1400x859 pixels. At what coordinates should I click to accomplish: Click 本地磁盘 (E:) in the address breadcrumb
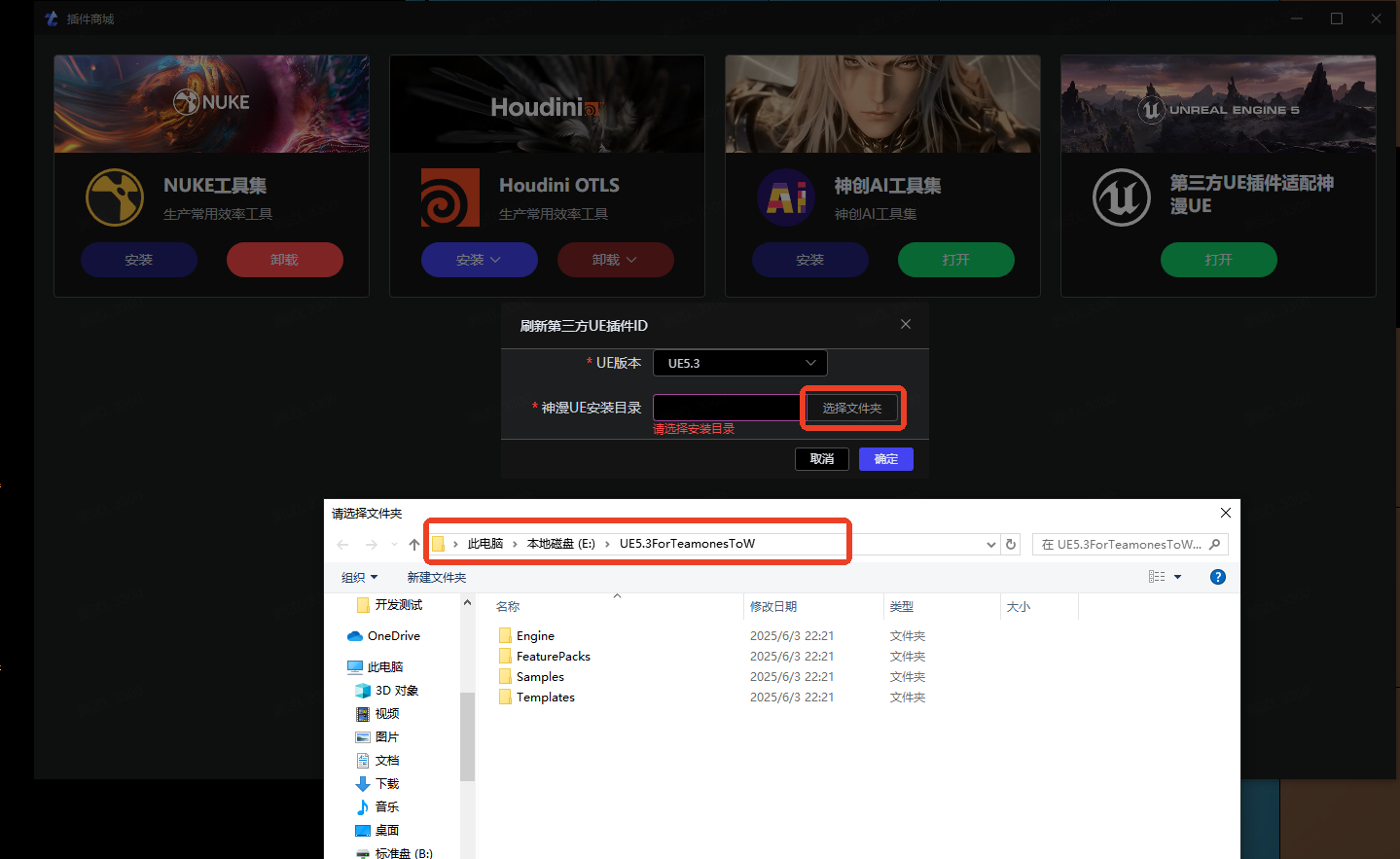click(561, 544)
